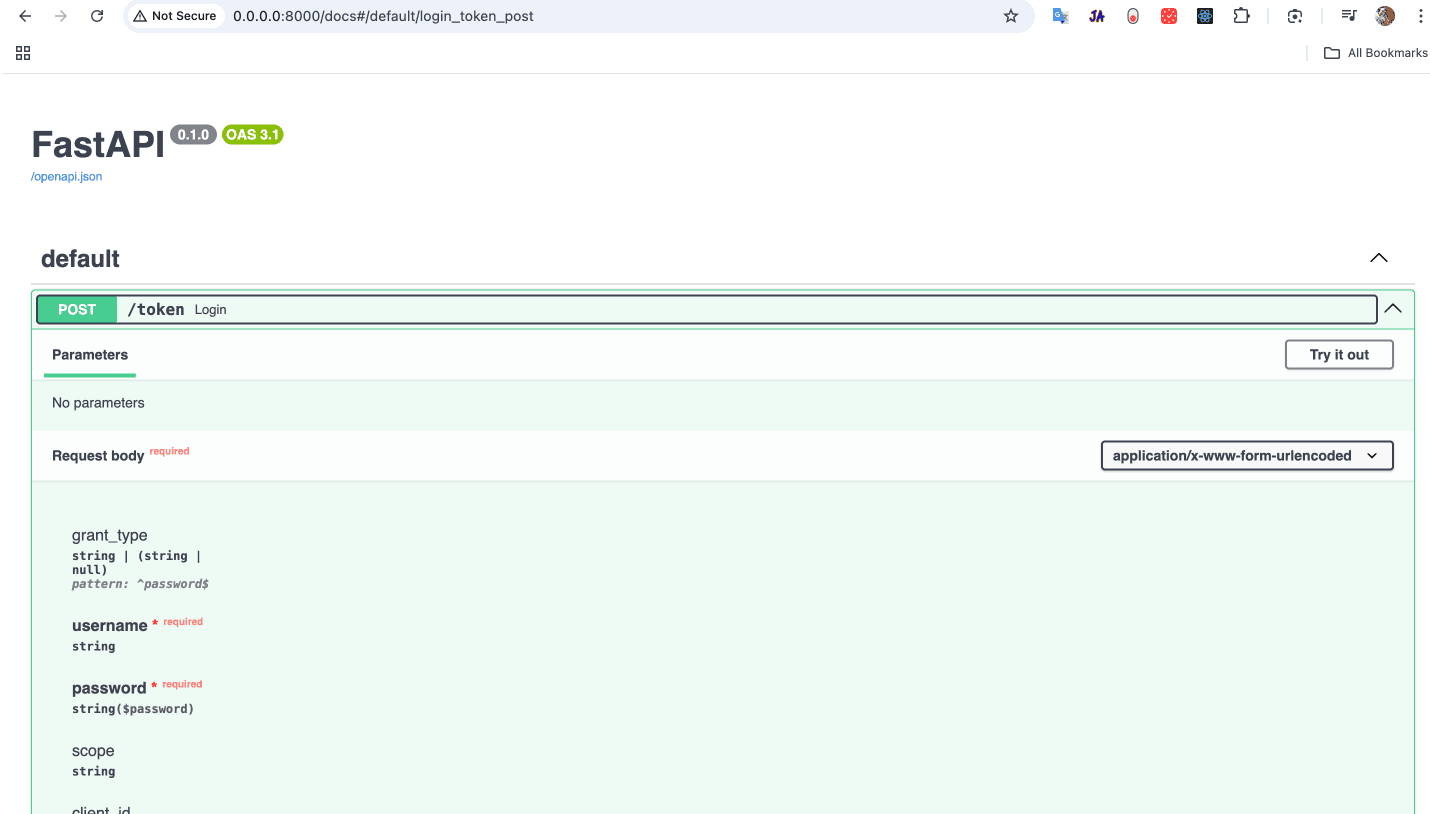Click the screen capture lens icon

tap(1295, 16)
